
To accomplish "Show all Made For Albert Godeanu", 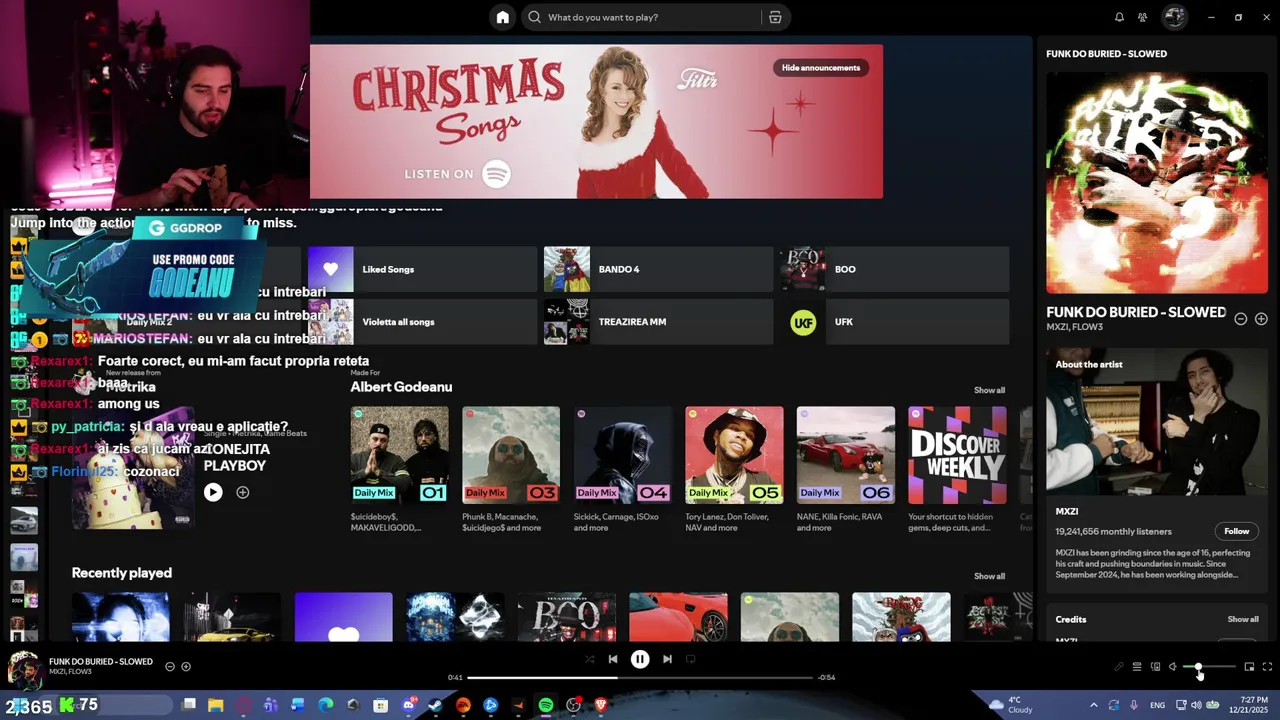I will 989,390.
